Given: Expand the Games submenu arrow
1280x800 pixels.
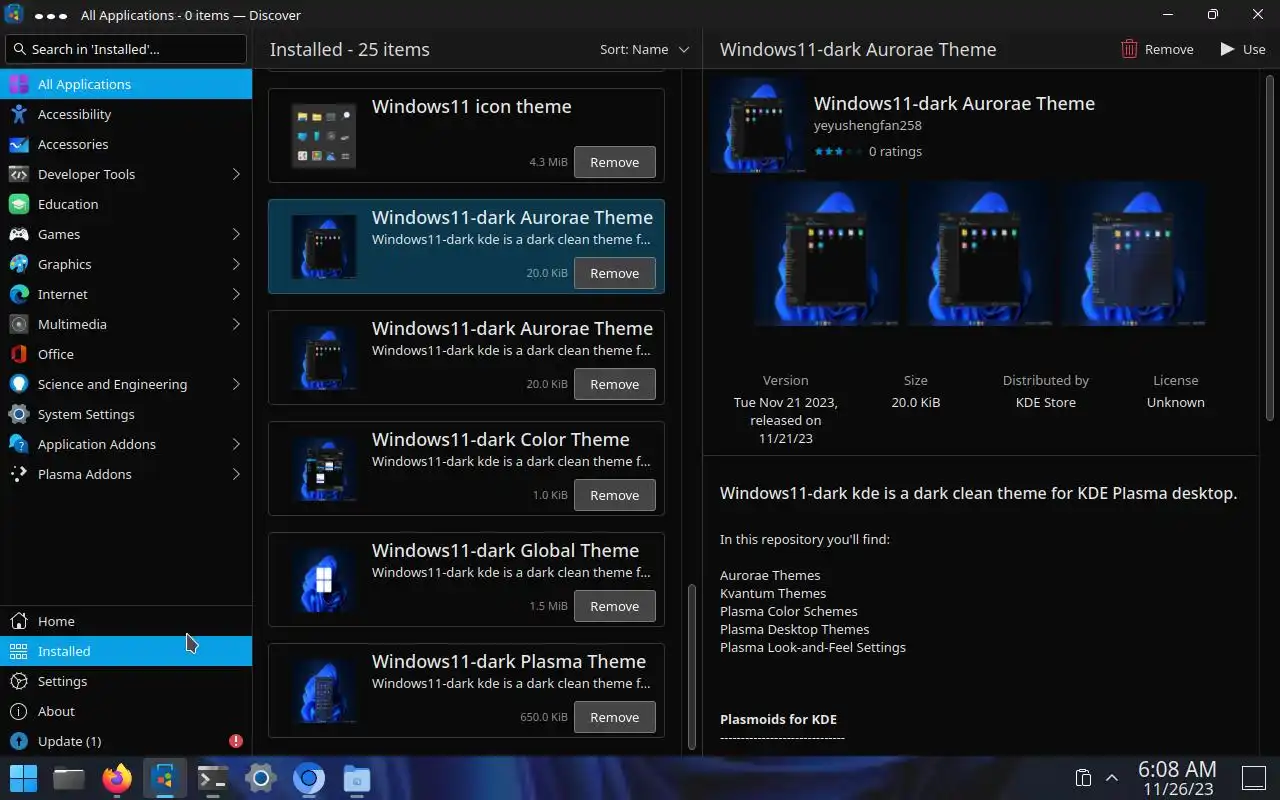Looking at the screenshot, I should 236,234.
